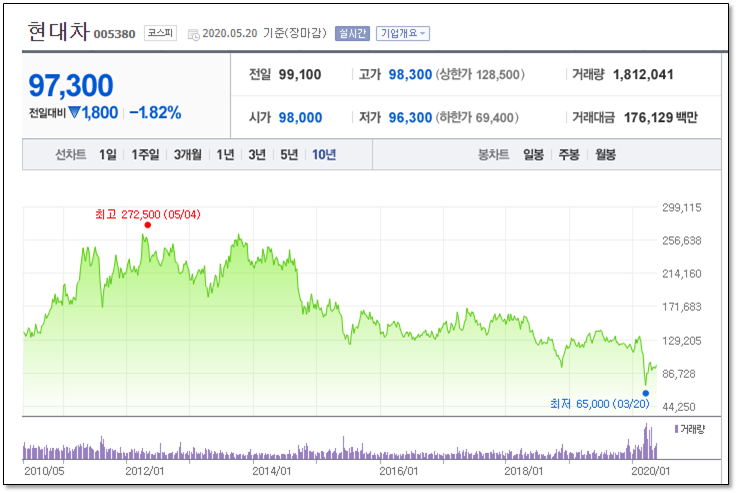
Task: Select the 1일 line chart tab
Action: tap(108, 154)
